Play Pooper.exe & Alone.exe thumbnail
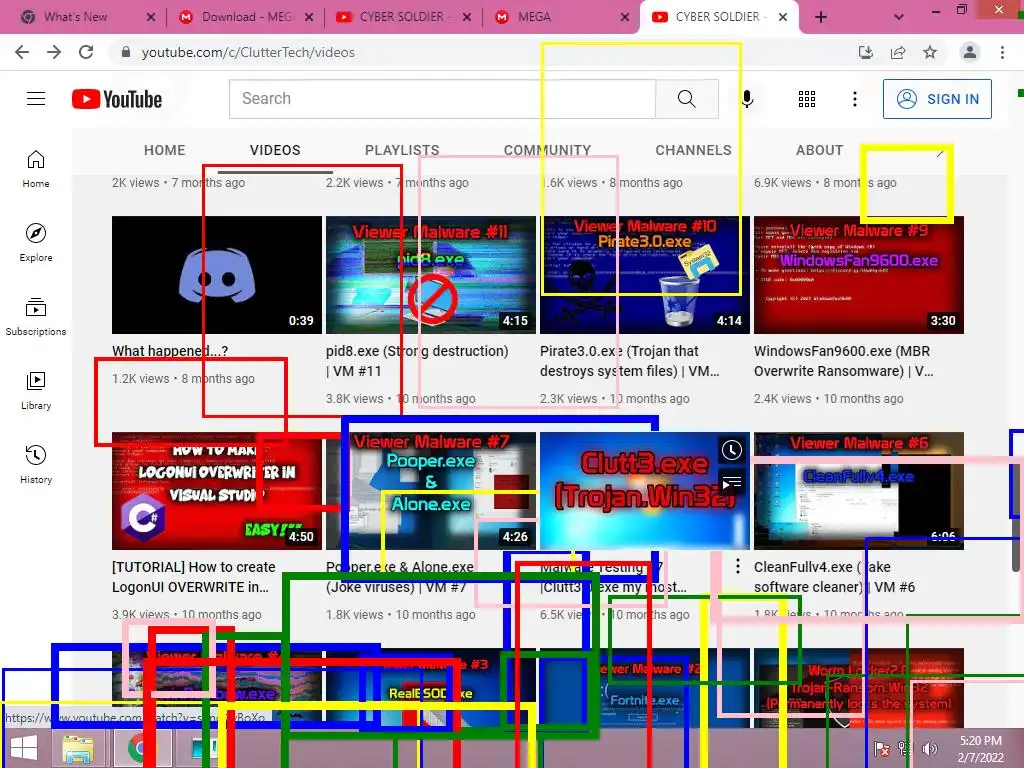The image size is (1024, 768). [431, 491]
